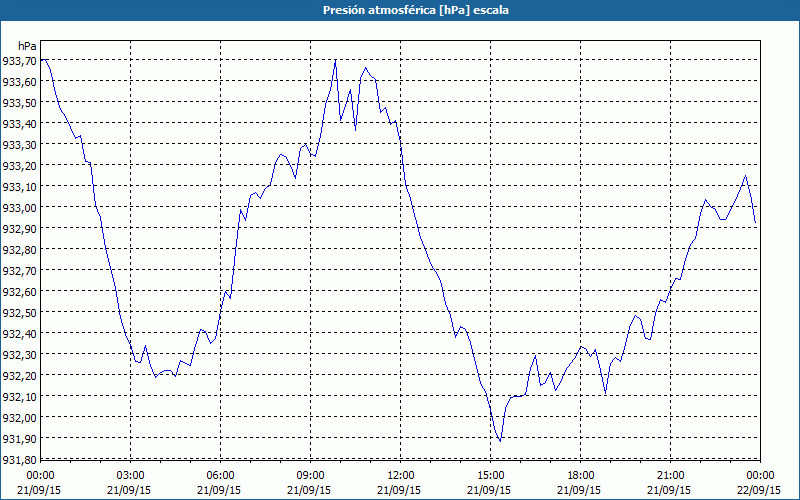This screenshot has height=500, width=800.
Task: Select the 15:00 time label
Action: [490, 476]
